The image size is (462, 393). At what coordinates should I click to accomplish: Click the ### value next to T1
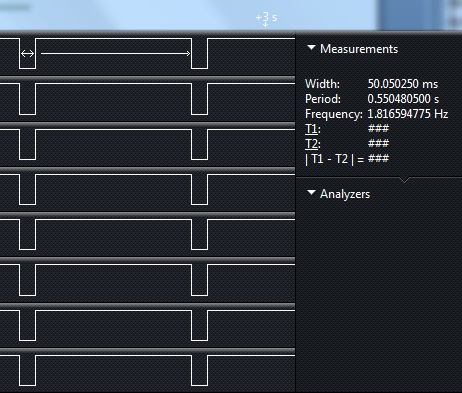point(378,129)
